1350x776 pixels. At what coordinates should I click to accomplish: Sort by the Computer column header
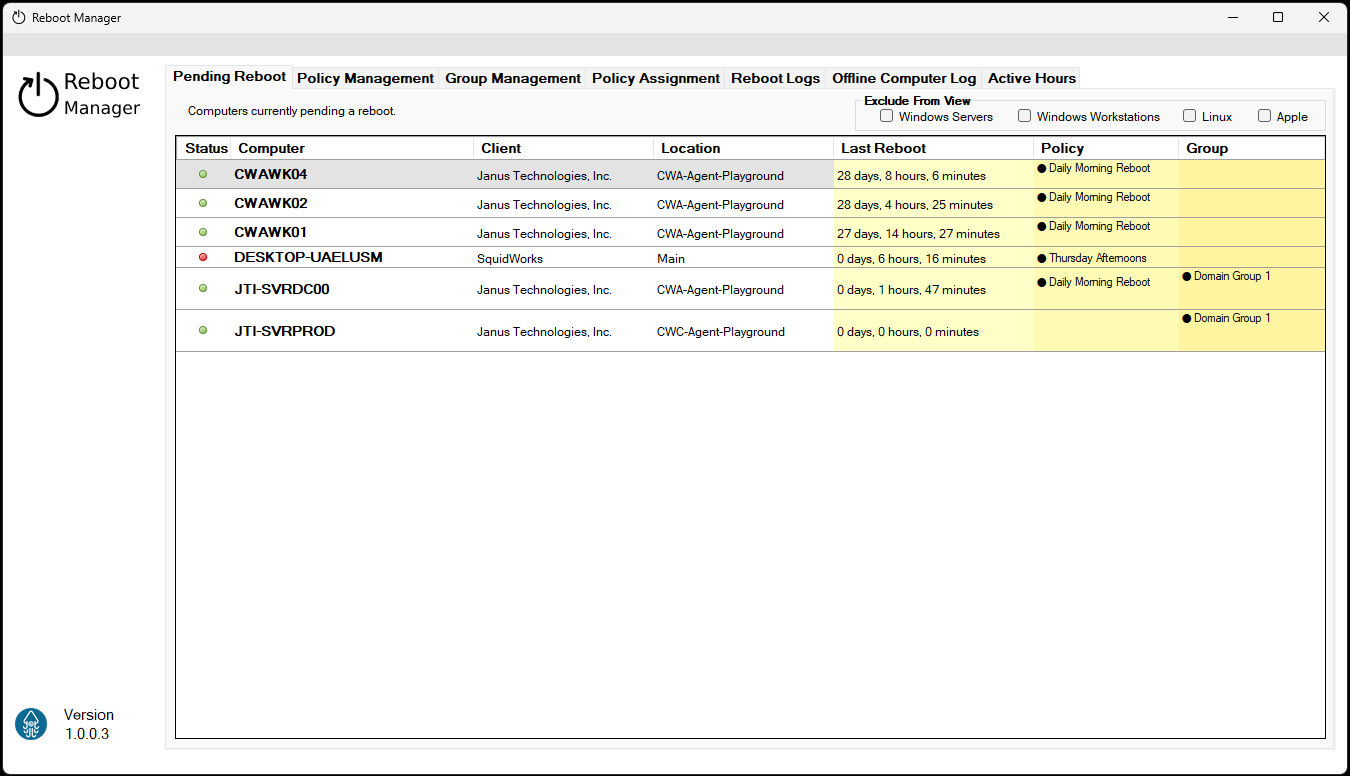click(x=352, y=148)
